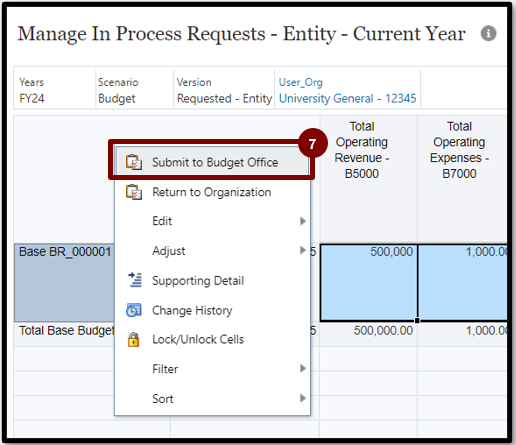This screenshot has height=445, width=516.
Task: Expand the Filter submenu arrow
Action: [x=303, y=368]
